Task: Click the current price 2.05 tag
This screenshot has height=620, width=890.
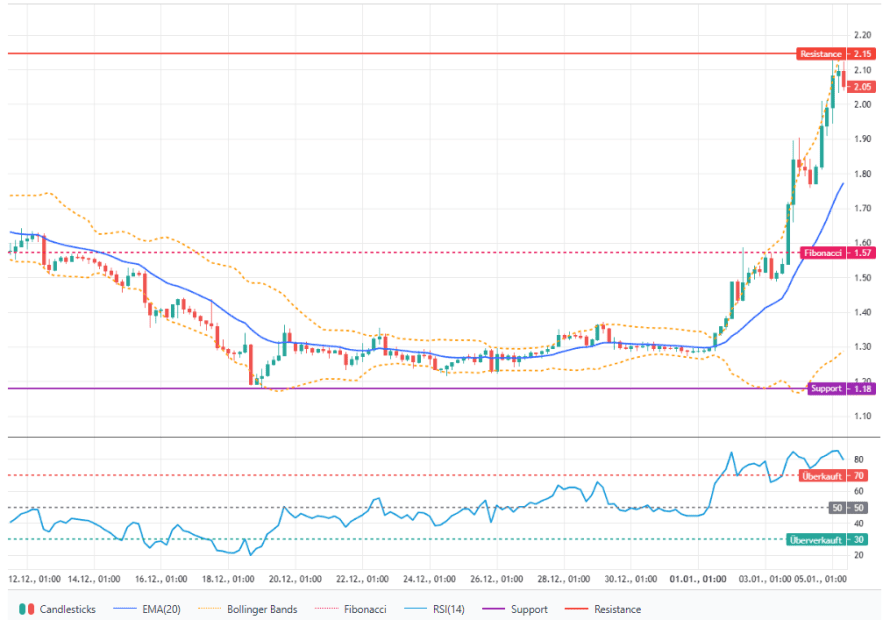Action: (859, 87)
